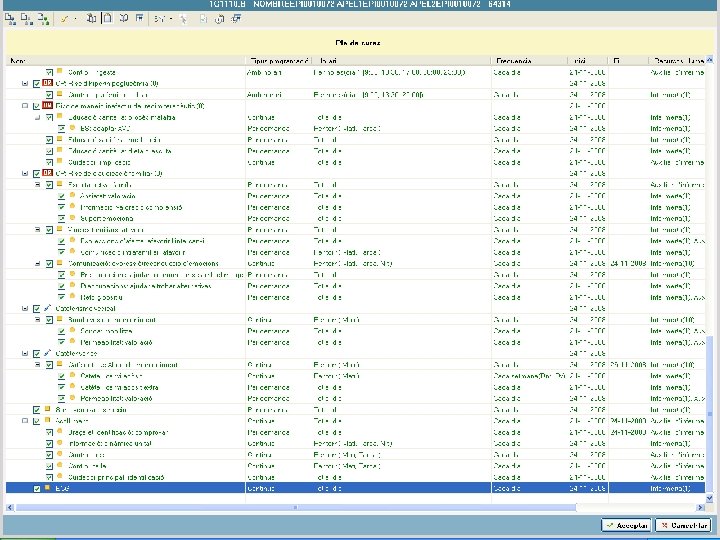Click the 25-11-2008 end date cell
Image resolution: width=720 pixels, height=540 pixels.
(x=628, y=365)
